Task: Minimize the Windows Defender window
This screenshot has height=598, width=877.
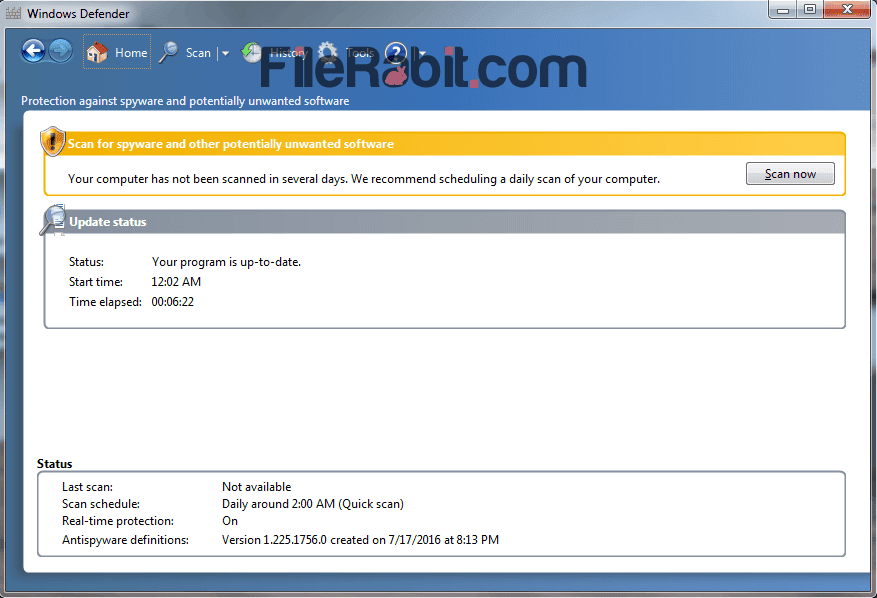Action: pyautogui.click(x=782, y=10)
